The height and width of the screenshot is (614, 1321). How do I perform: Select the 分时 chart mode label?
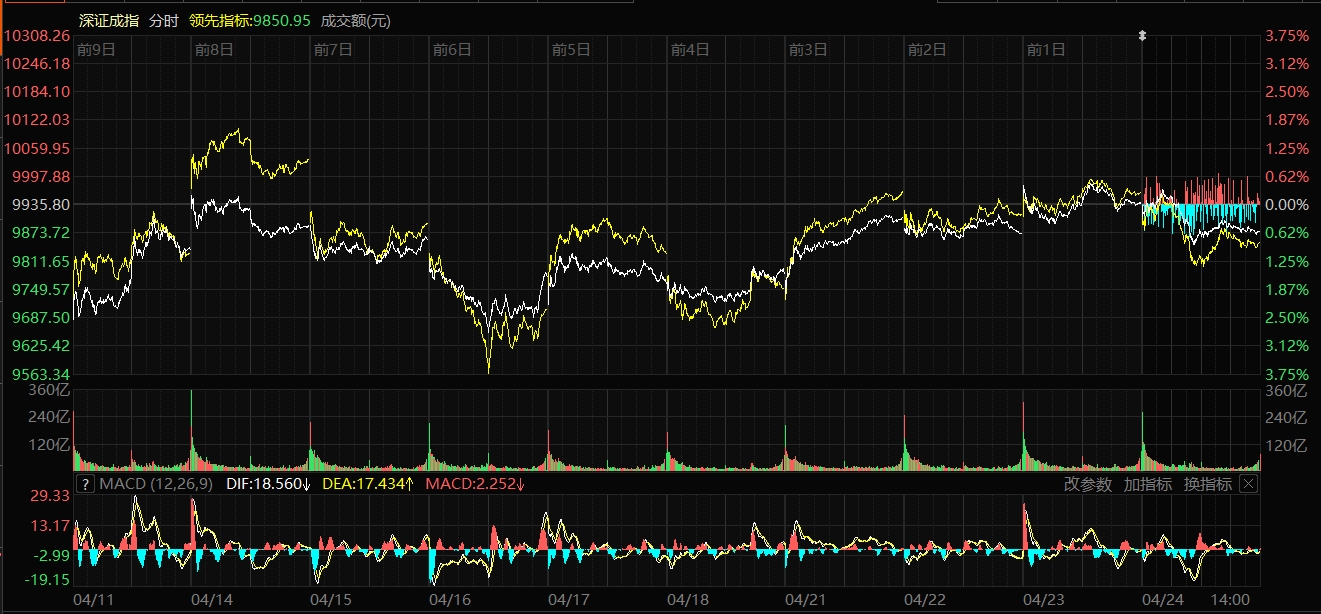(x=165, y=20)
